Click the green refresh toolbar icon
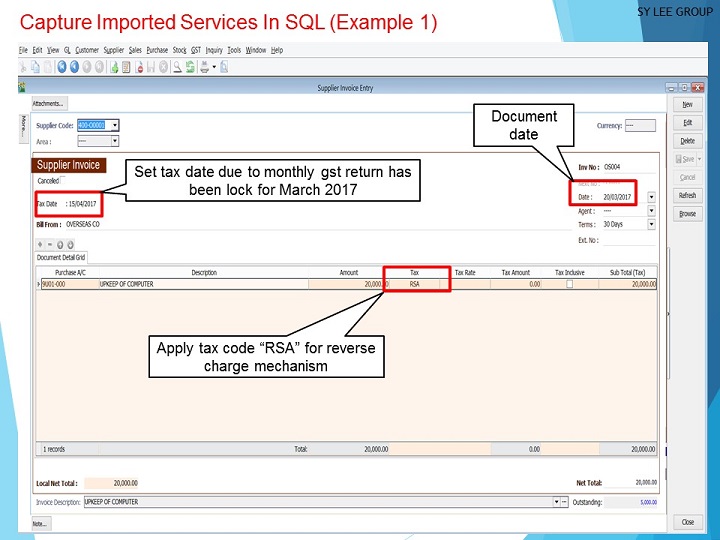 189,67
